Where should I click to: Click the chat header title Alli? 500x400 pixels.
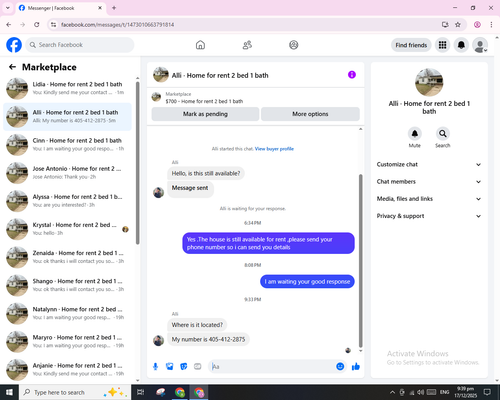[x=220, y=75]
